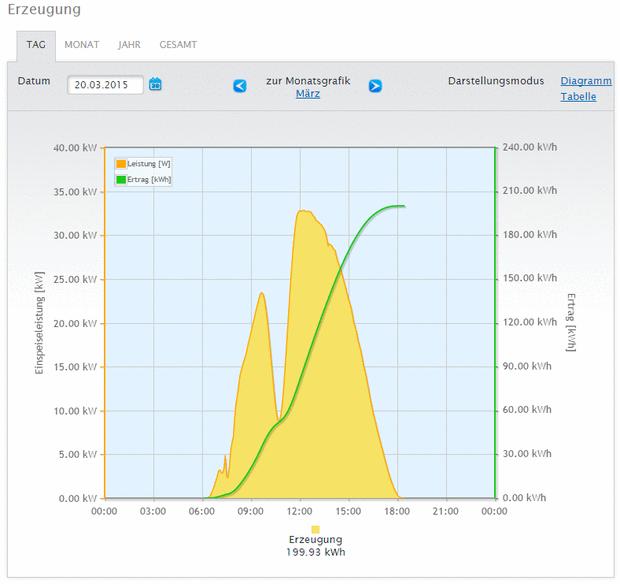Open the März month graphic link

(308, 94)
